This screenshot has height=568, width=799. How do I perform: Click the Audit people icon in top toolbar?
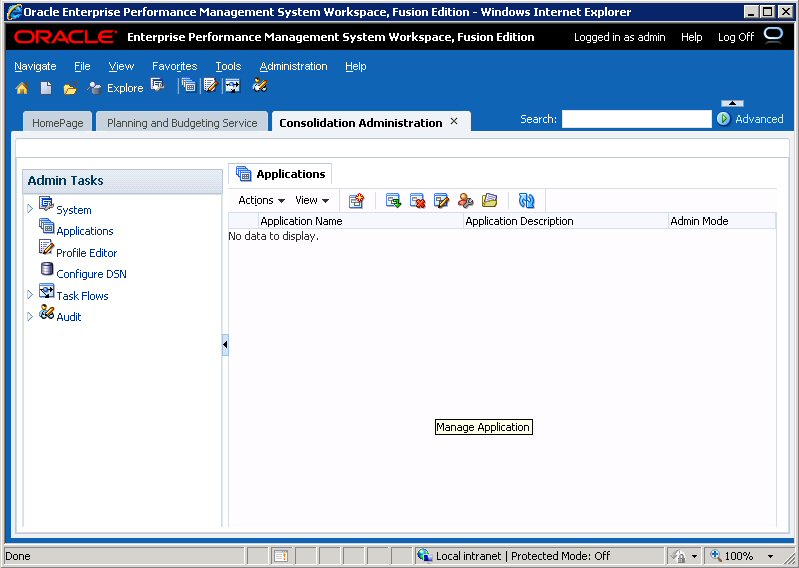point(260,85)
